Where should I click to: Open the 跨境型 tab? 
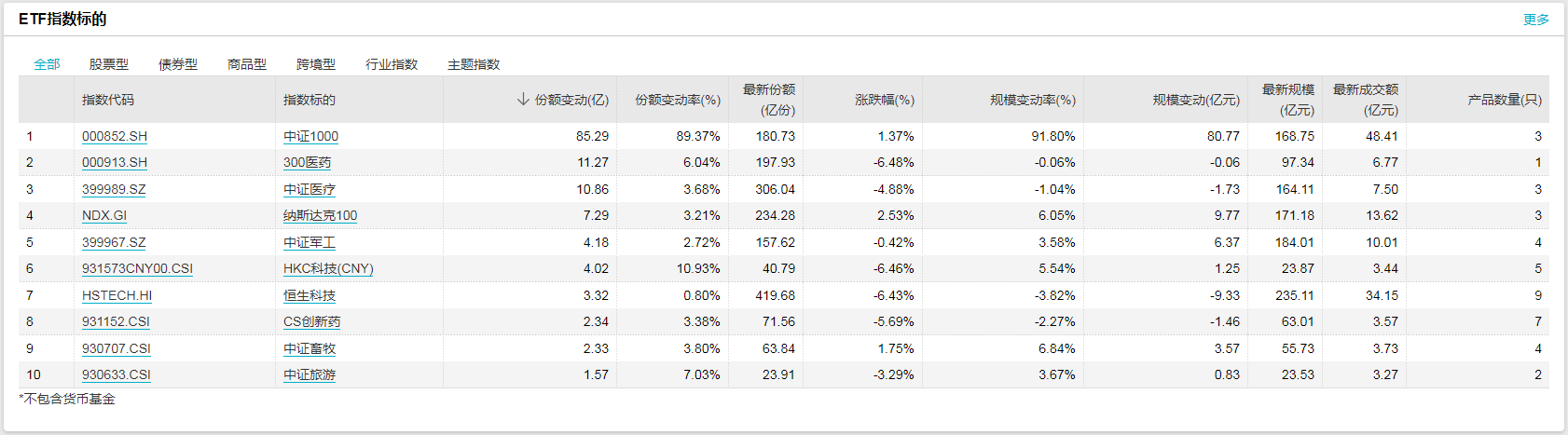coord(316,64)
